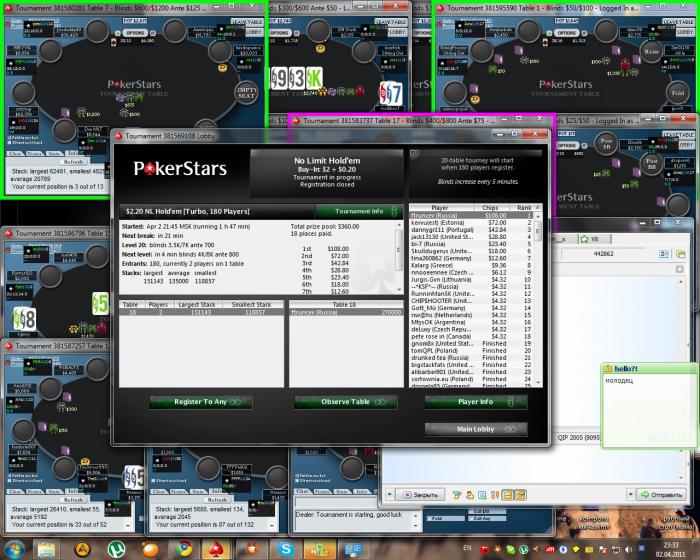Select player dannygrl111 (Portugal) in the player list
The image size is (700, 560).
(471, 230)
